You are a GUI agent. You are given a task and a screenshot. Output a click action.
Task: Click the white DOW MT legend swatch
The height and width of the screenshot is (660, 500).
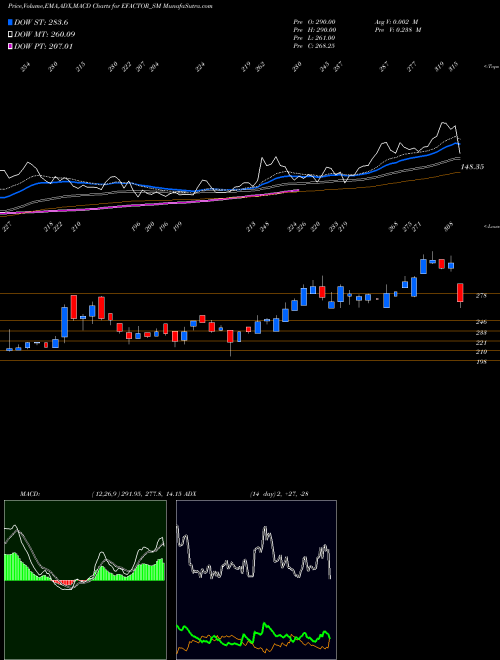tap(10, 34)
